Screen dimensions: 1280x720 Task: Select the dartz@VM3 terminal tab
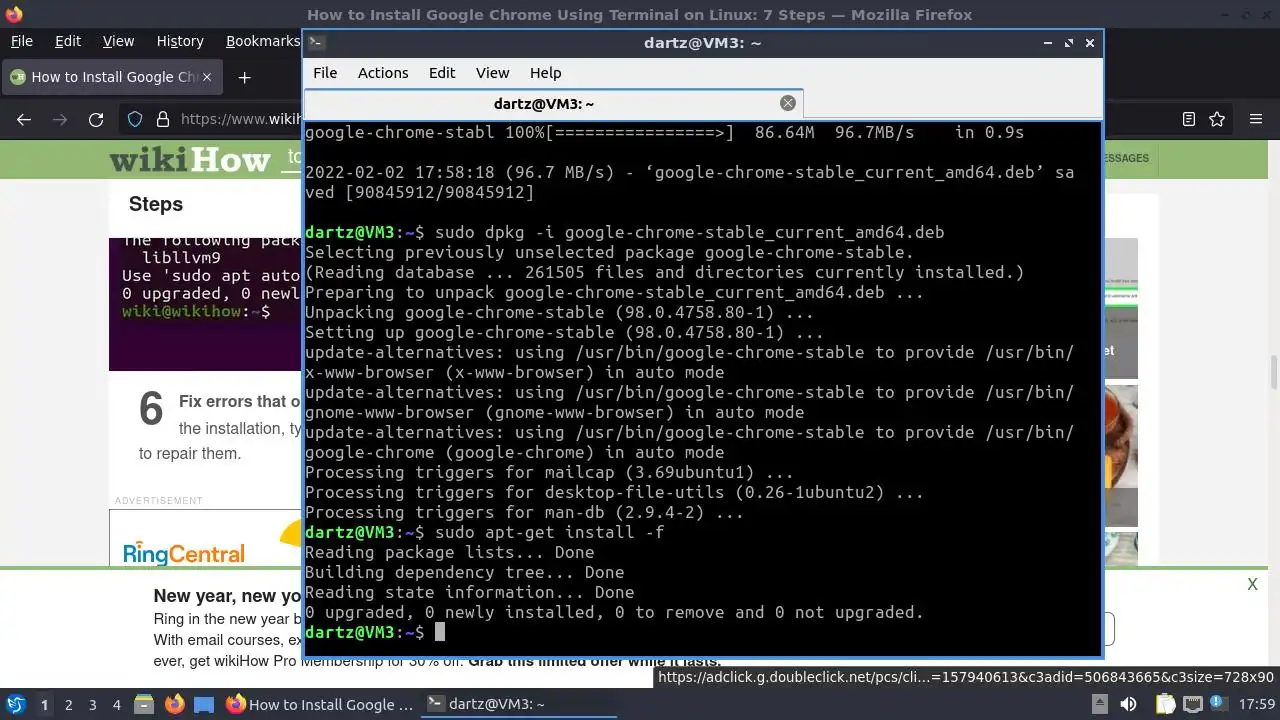[553, 104]
